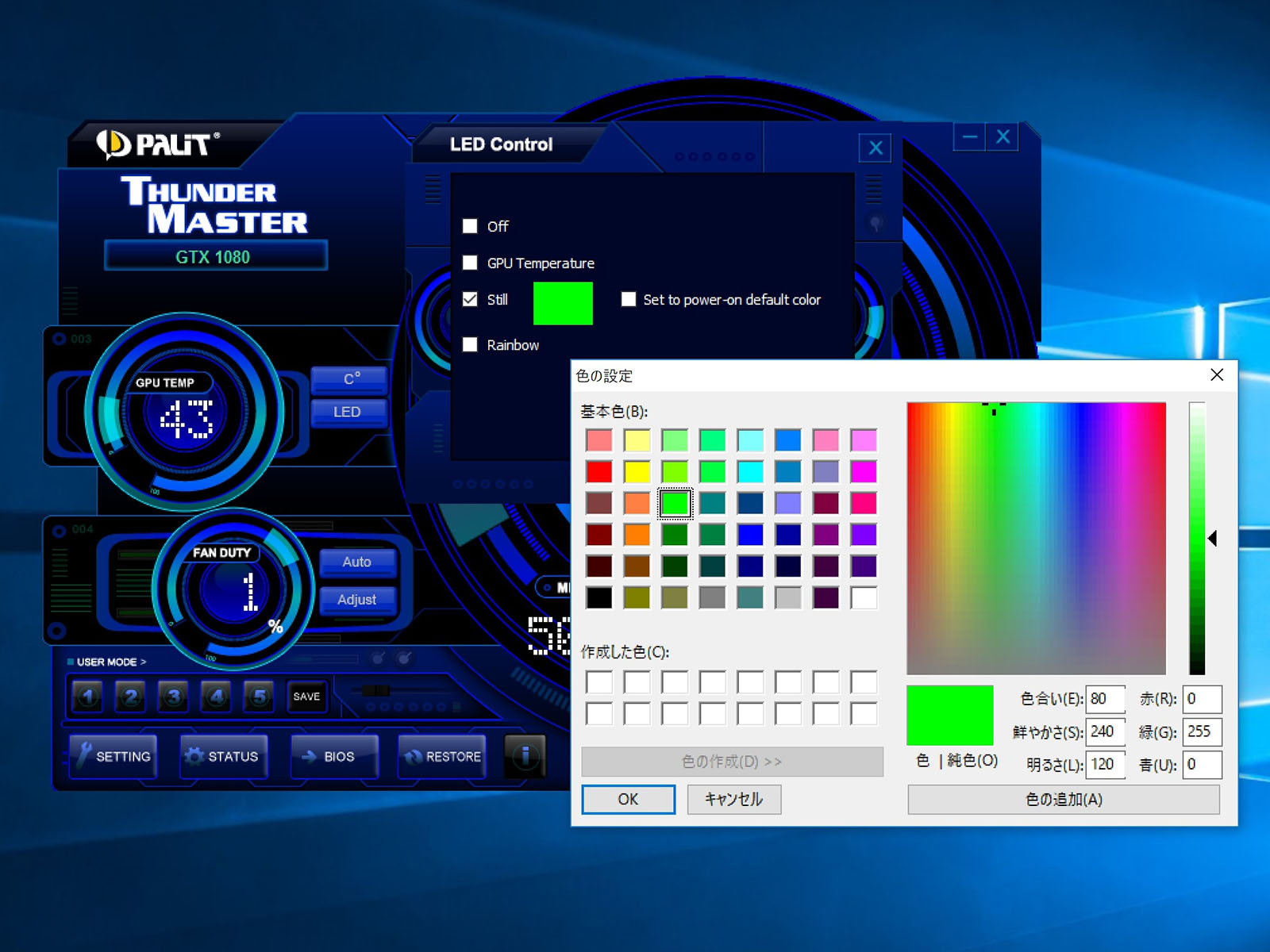Image resolution: width=1270 pixels, height=952 pixels.
Task: Click the キャンセル (cancel) button
Action: click(733, 799)
